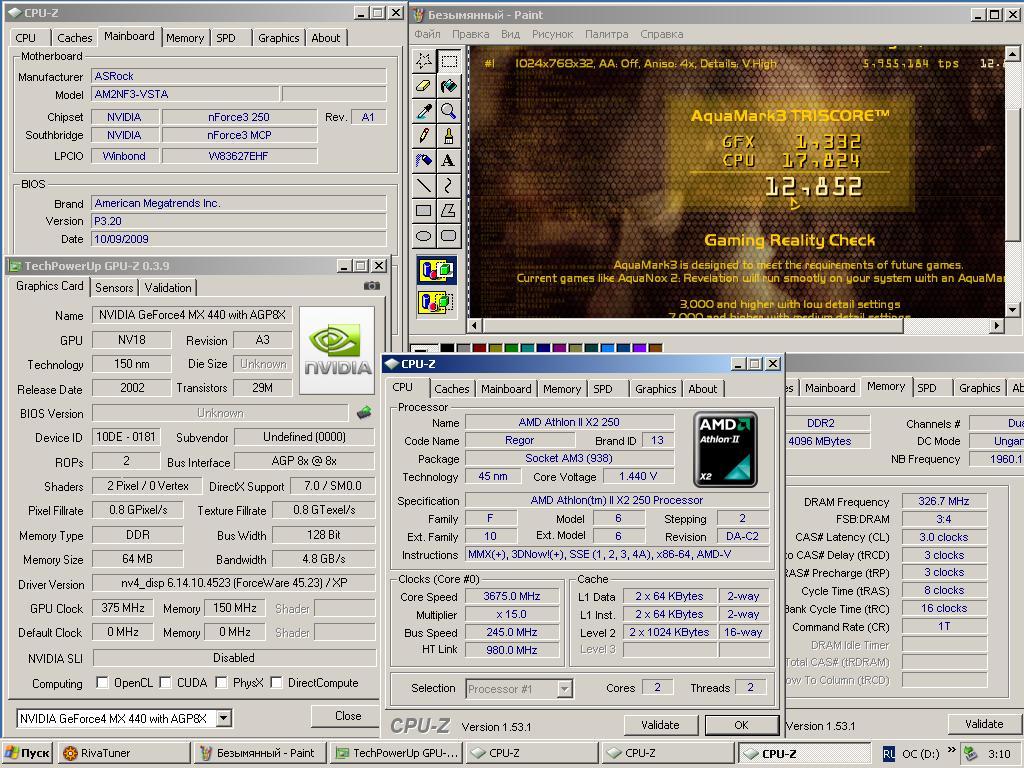Click the RU language indicator in tray
This screenshot has height=768, width=1024.
(x=889, y=754)
